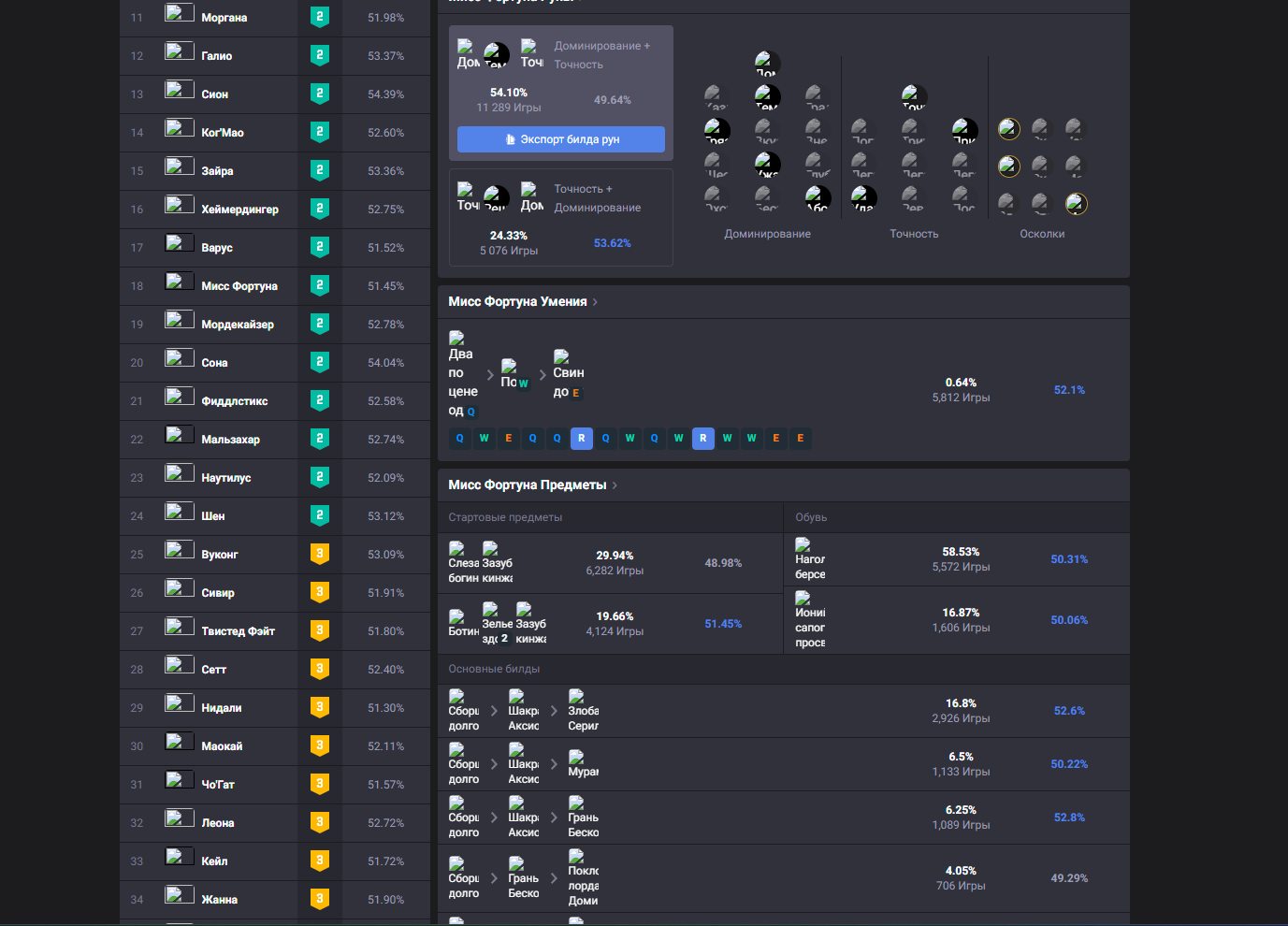Image resolution: width=1288 pixels, height=926 pixels.
Task: Click the 51.91% win rate for Сивир
Action: click(x=386, y=593)
